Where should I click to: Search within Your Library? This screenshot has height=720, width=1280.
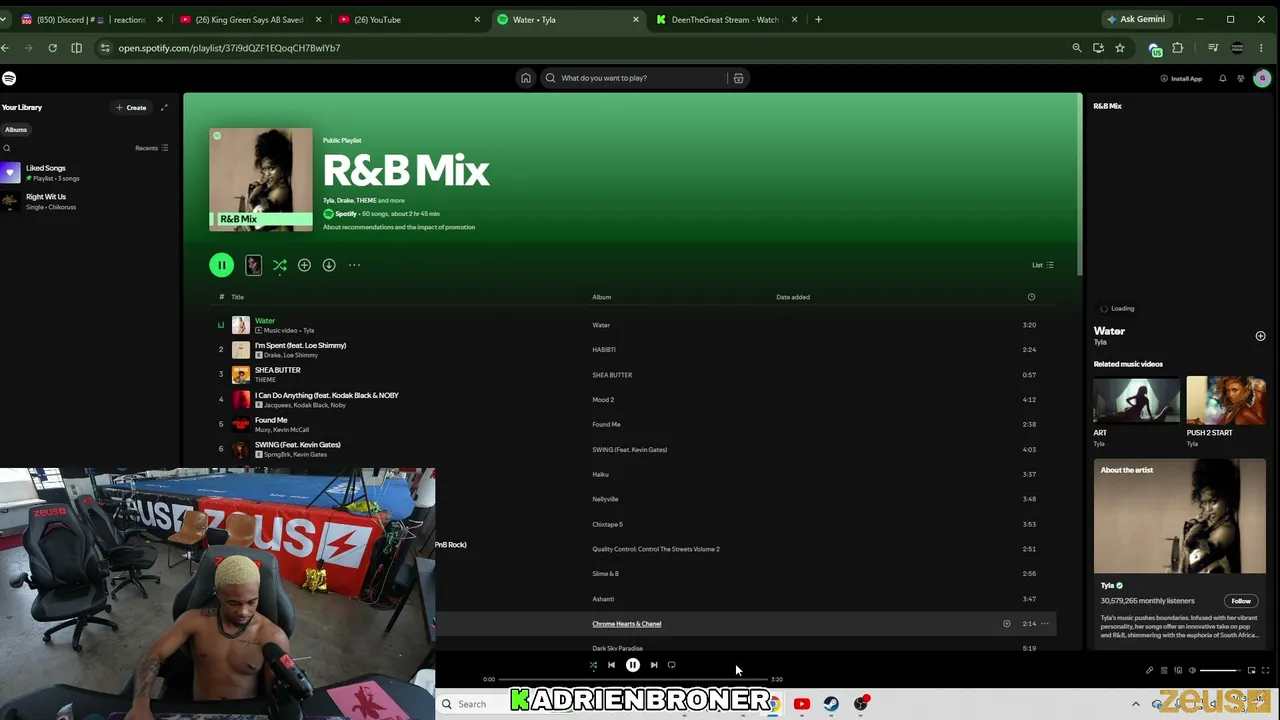[x=7, y=148]
